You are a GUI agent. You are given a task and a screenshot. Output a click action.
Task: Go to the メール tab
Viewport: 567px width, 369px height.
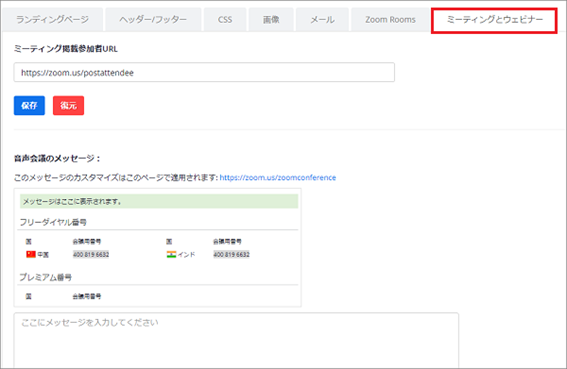pyautogui.click(x=322, y=20)
